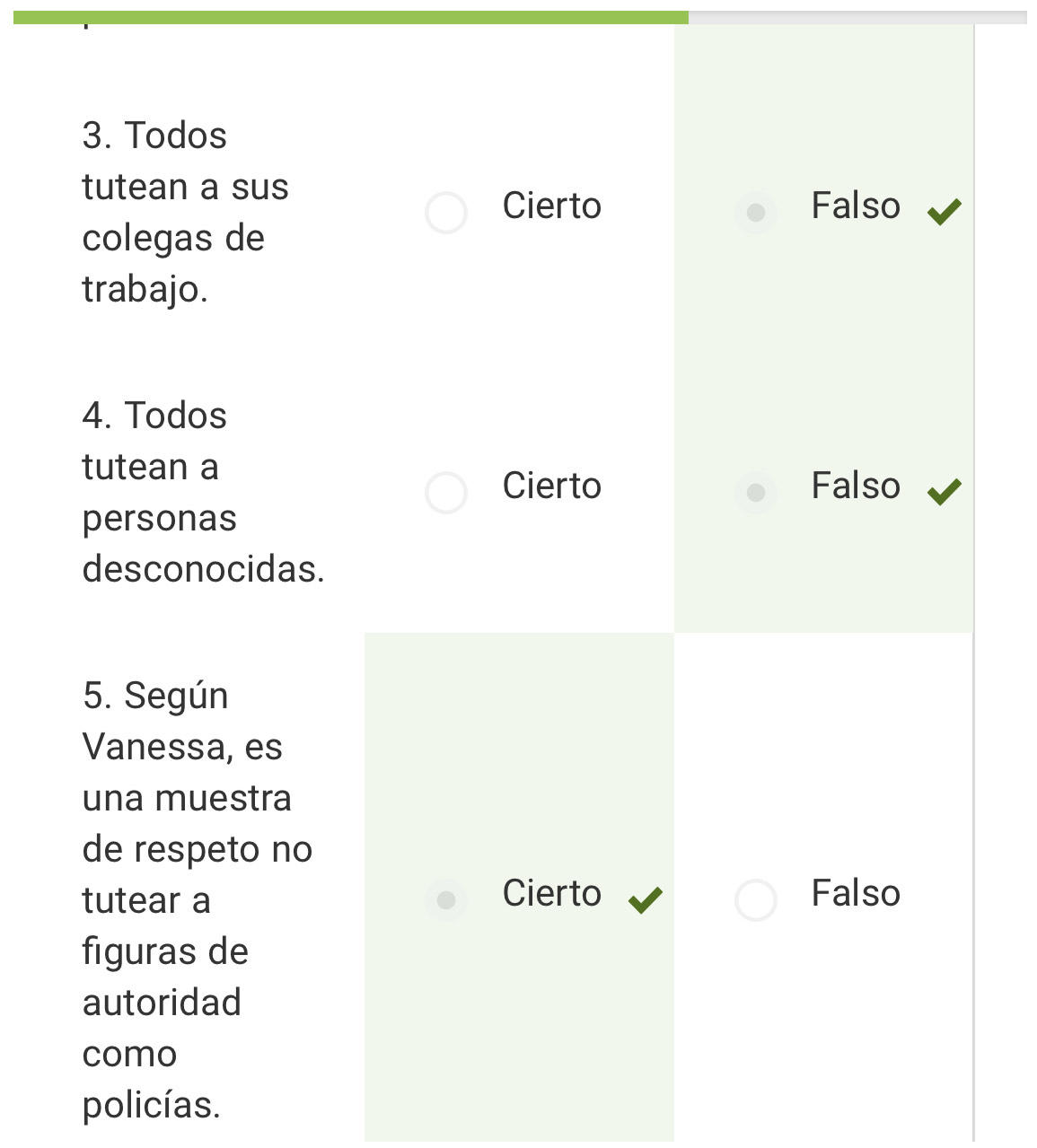This screenshot has width=1037, height=1148.
Task: Select Falso radio button for question 5
Action: coord(756,899)
